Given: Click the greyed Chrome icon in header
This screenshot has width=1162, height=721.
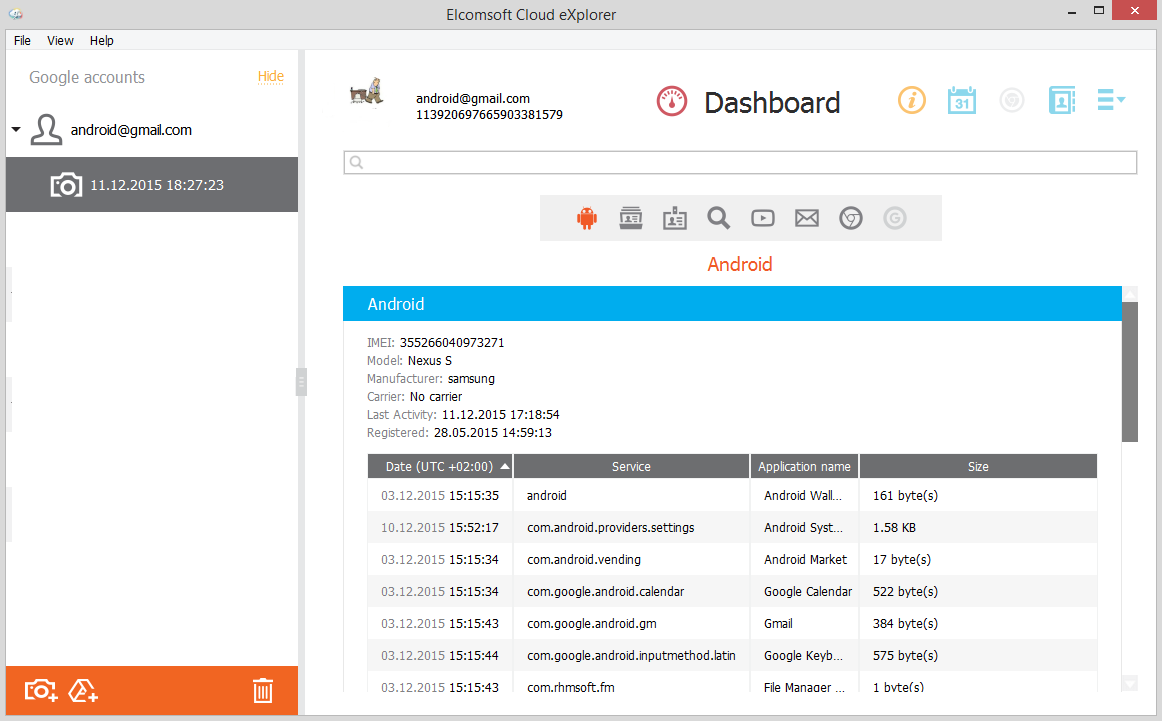Looking at the screenshot, I should coord(1012,100).
